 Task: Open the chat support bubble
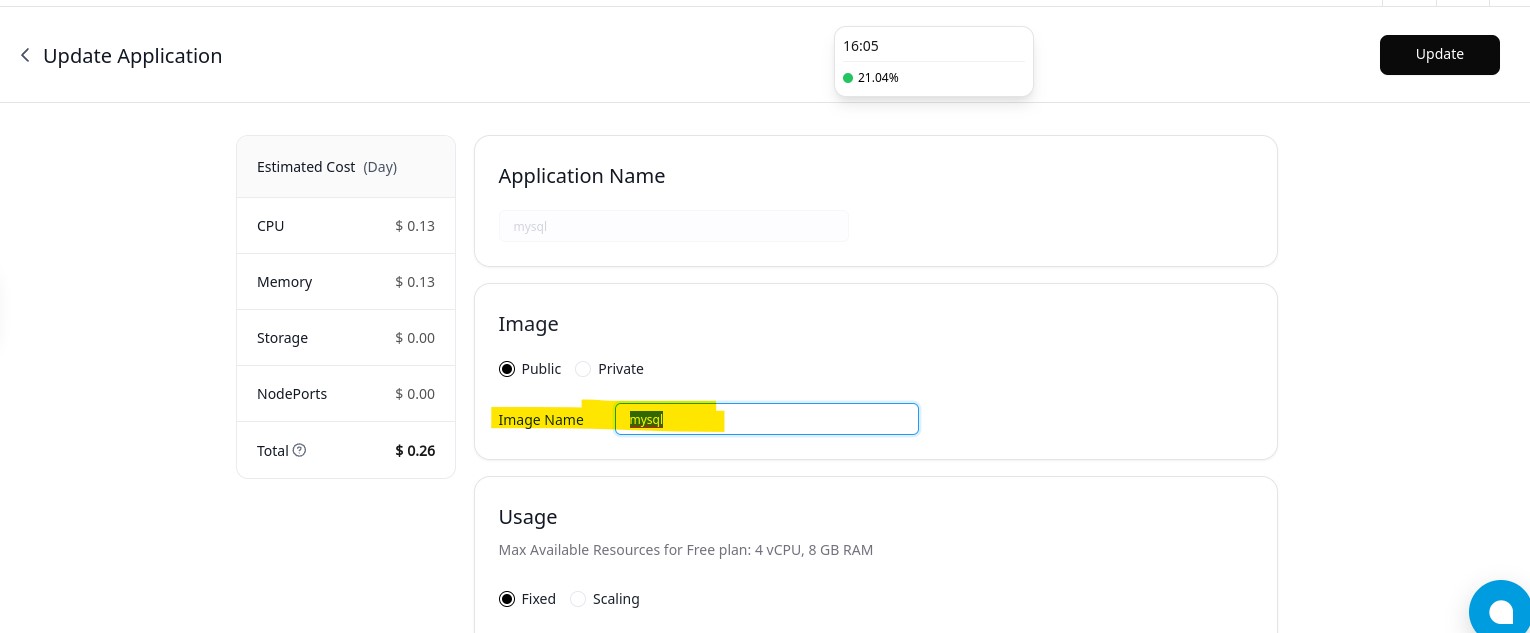1499,610
